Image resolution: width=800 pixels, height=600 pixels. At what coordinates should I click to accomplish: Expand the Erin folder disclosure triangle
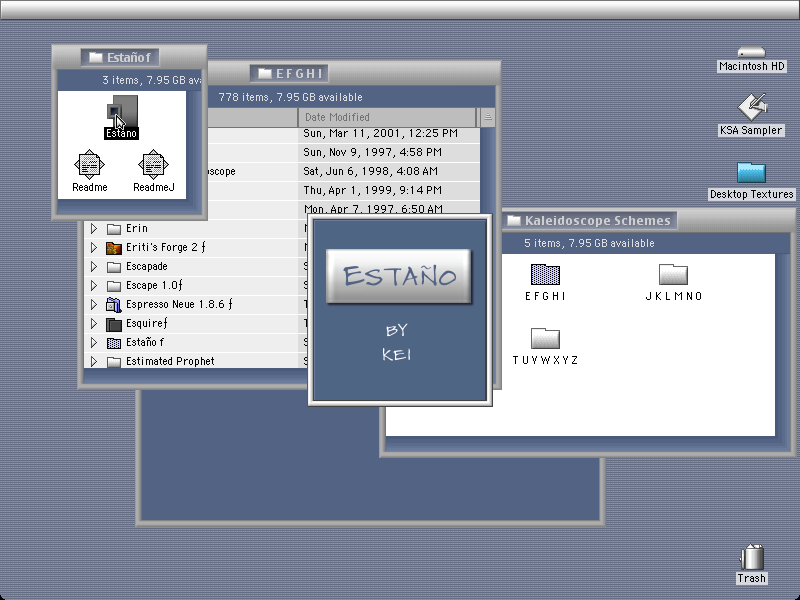[x=94, y=229]
